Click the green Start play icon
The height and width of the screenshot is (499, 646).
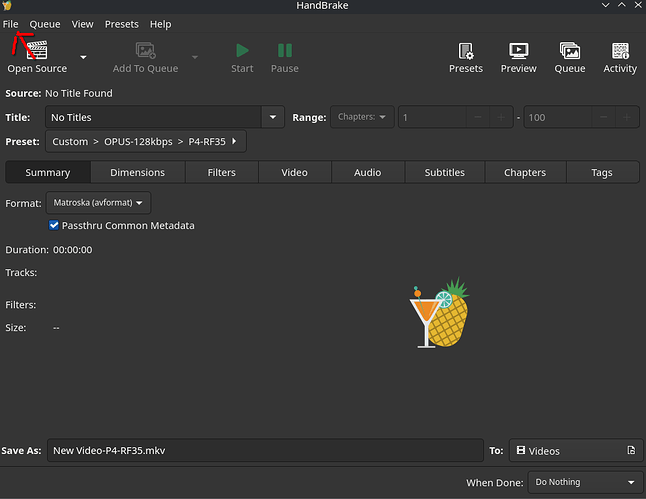coord(242,50)
